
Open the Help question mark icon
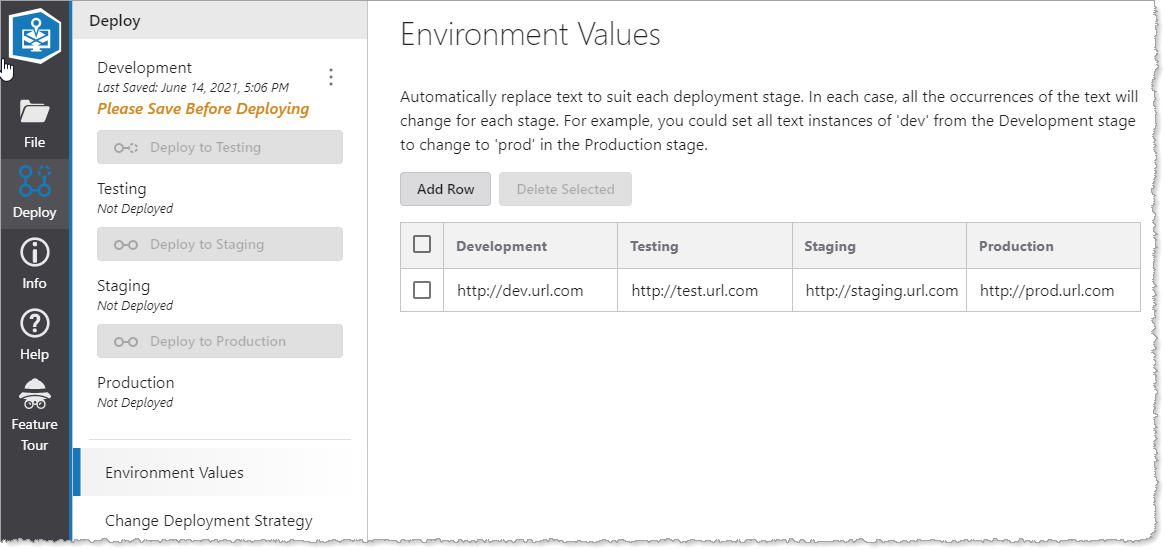(x=34, y=323)
